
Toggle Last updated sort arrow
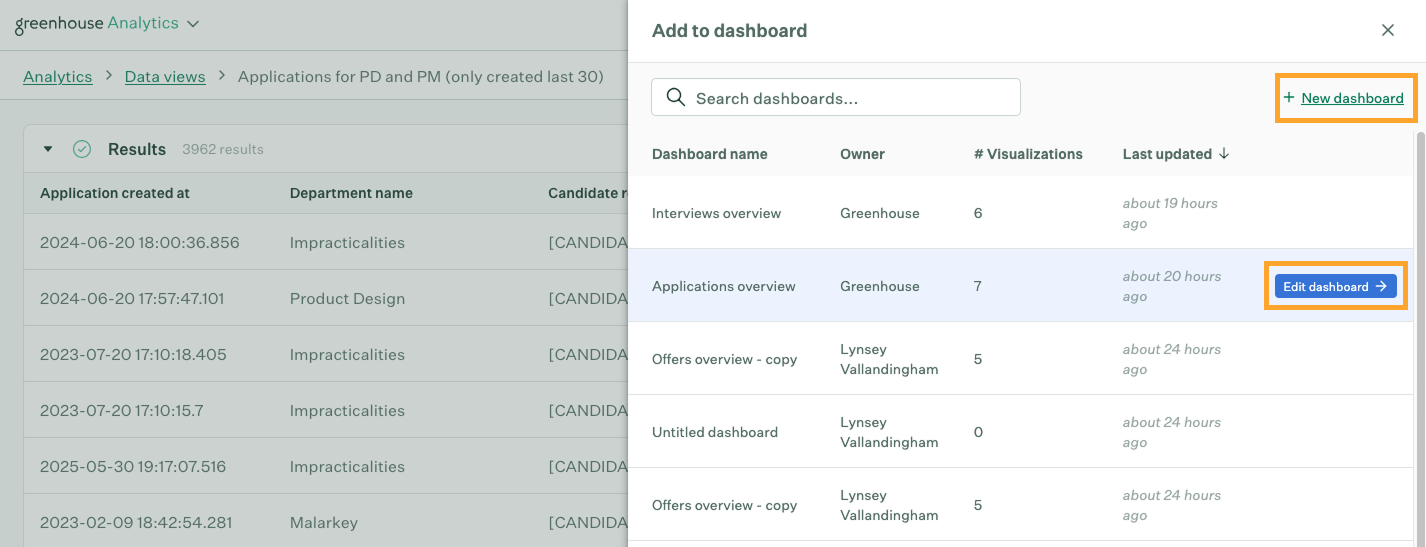click(x=1224, y=154)
